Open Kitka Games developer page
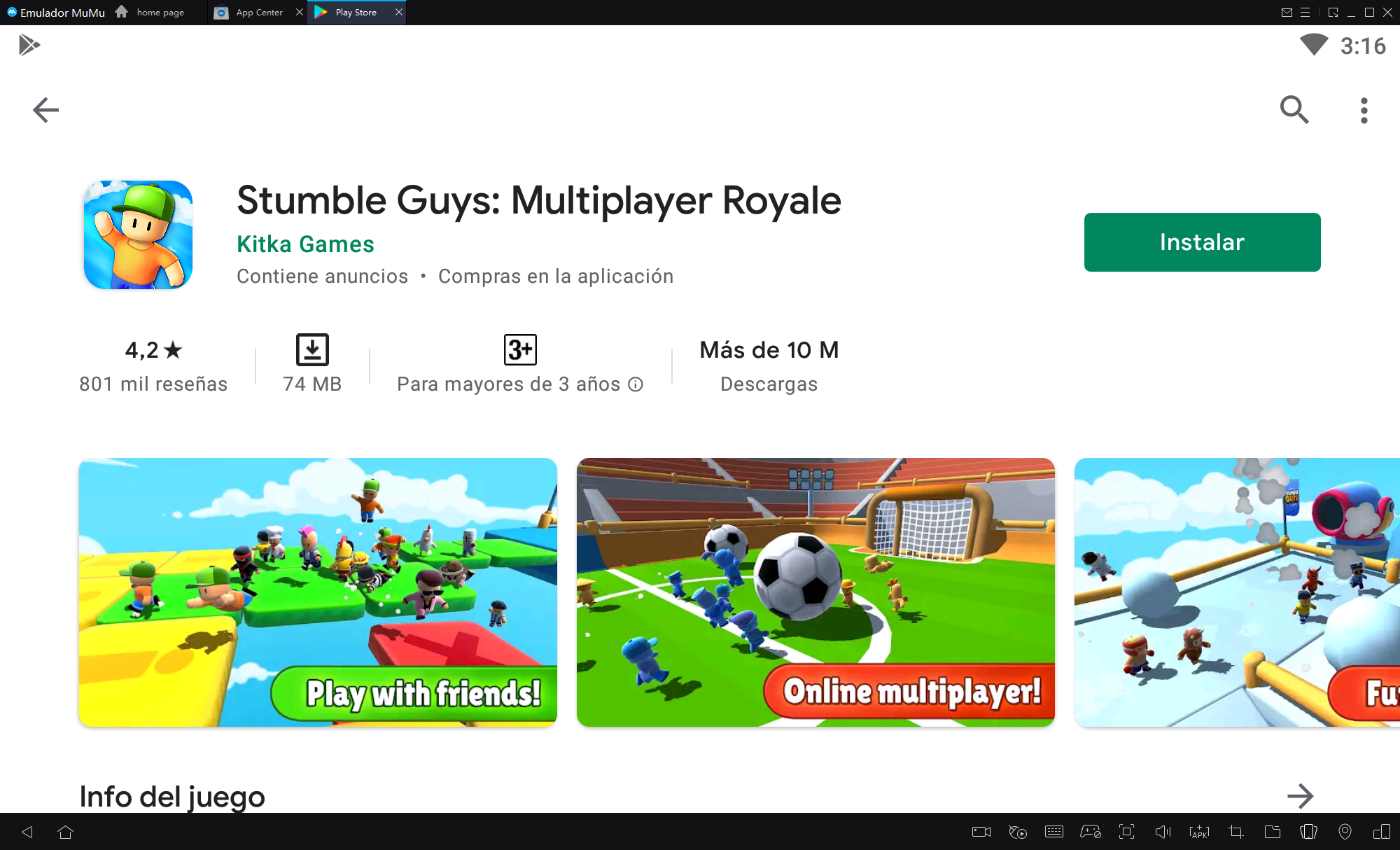1400x850 pixels. (x=305, y=244)
